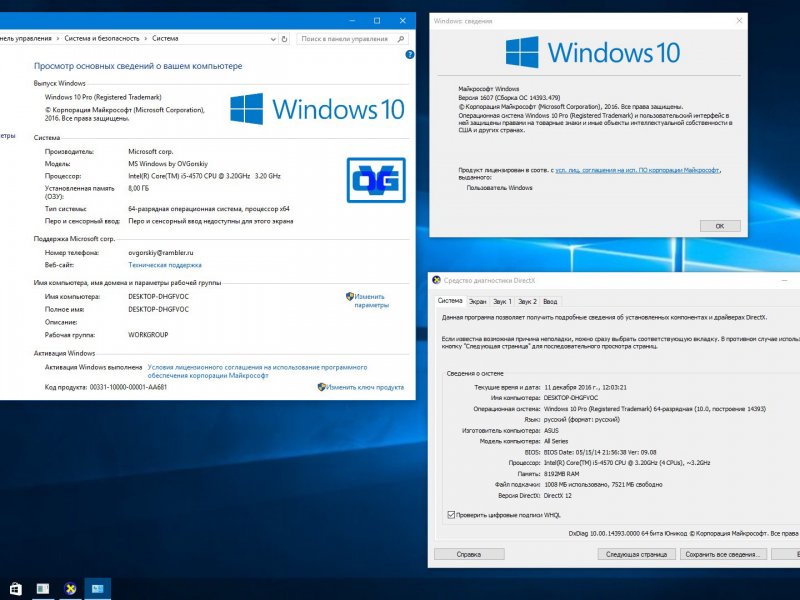Minimize the DirectX diagnostic tool window

[784, 280]
